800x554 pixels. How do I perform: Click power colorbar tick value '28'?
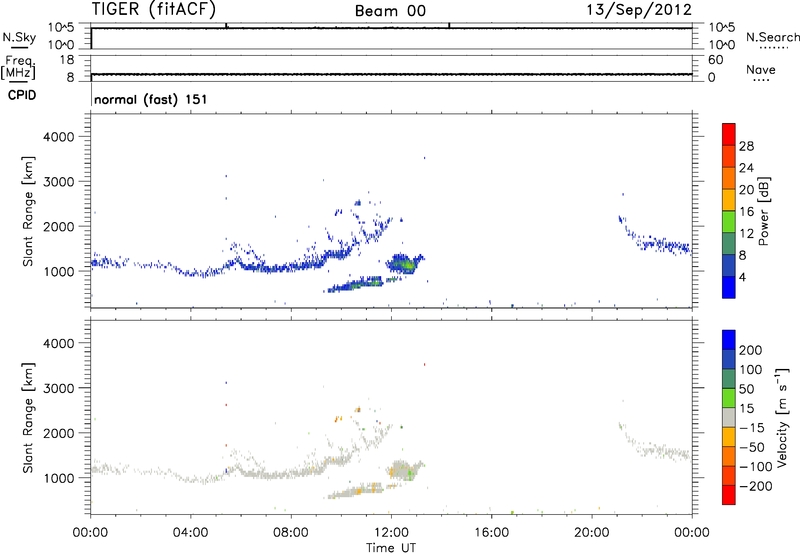pos(746,146)
